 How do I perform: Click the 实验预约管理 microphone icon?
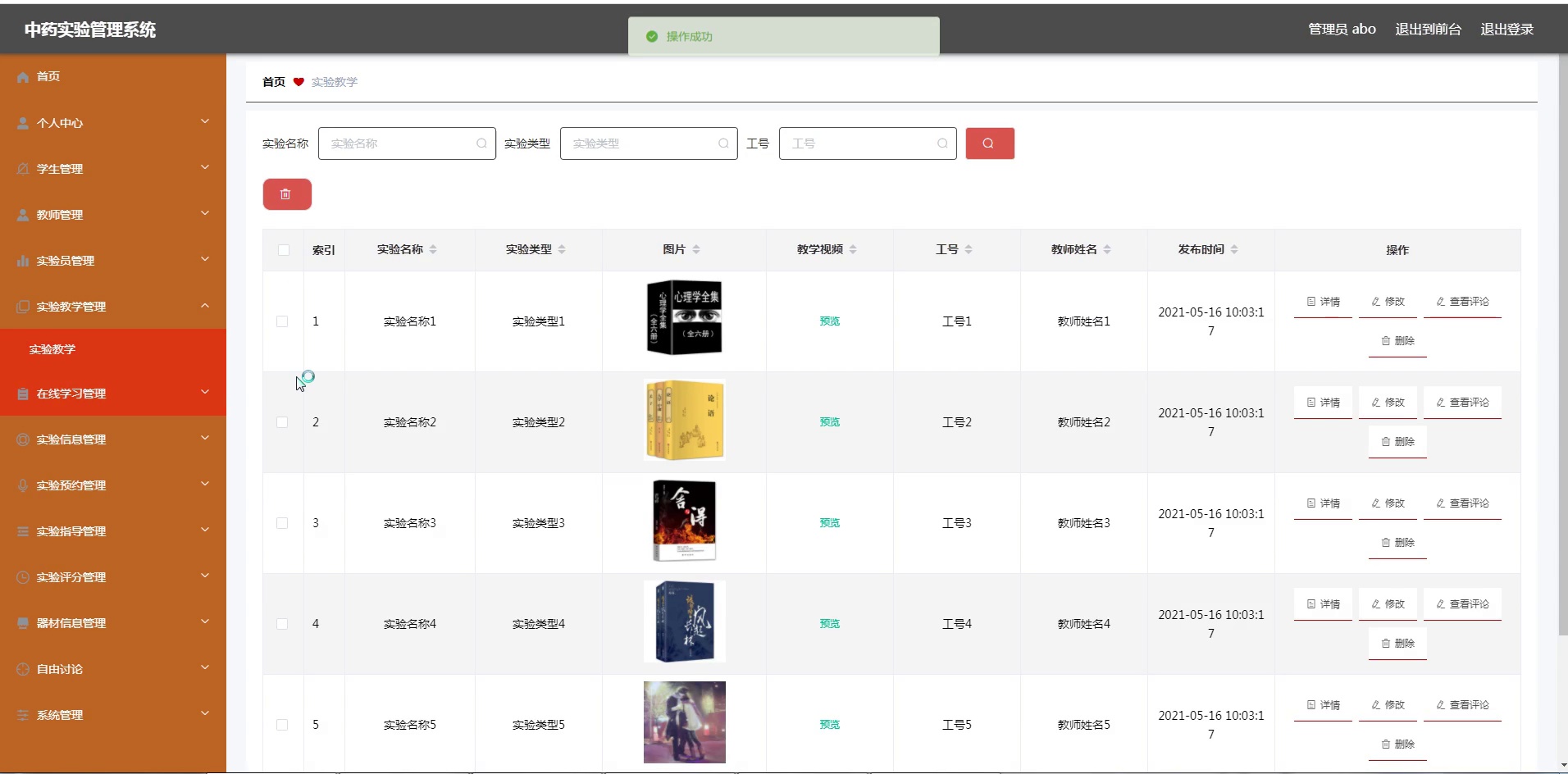pyautogui.click(x=23, y=485)
